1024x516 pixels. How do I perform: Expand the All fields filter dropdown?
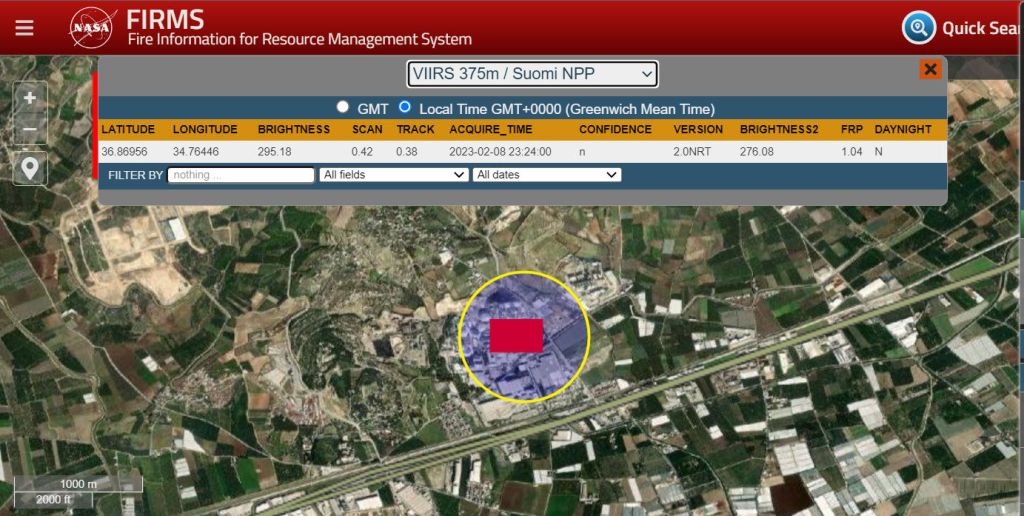click(393, 175)
